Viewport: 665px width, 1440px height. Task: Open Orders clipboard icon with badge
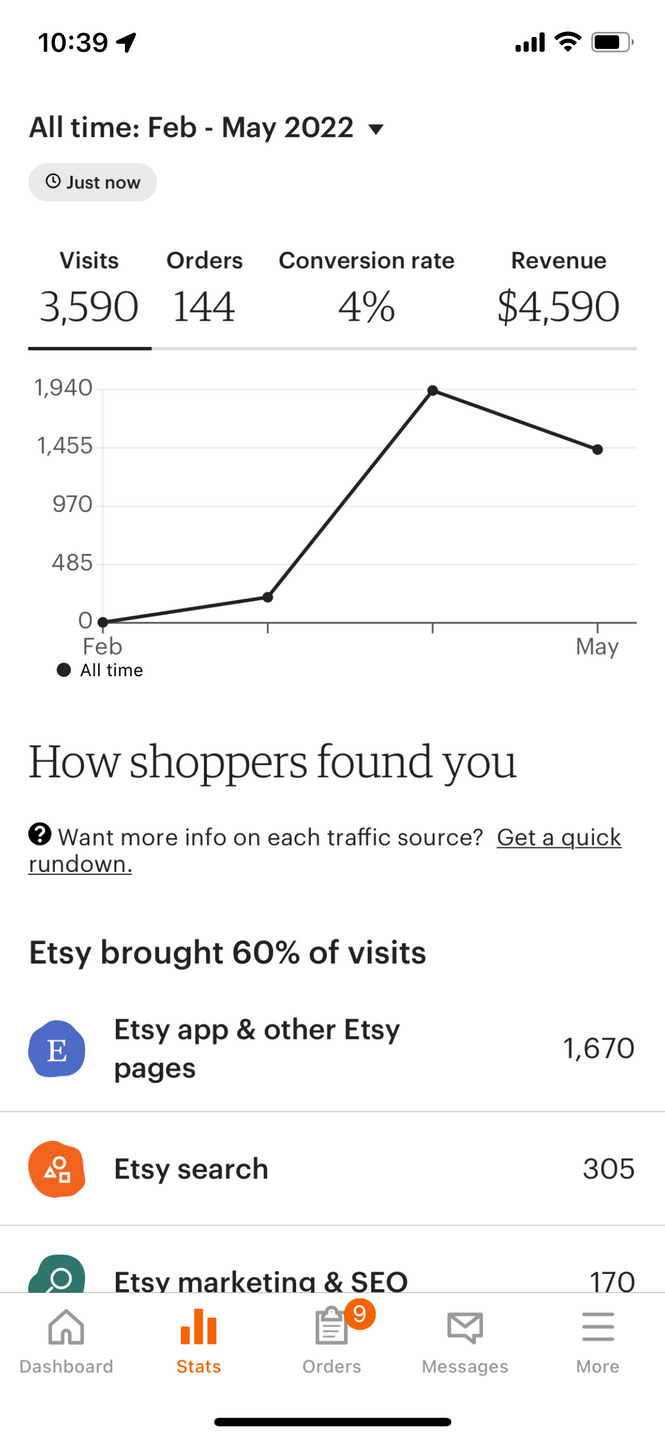click(x=331, y=1328)
